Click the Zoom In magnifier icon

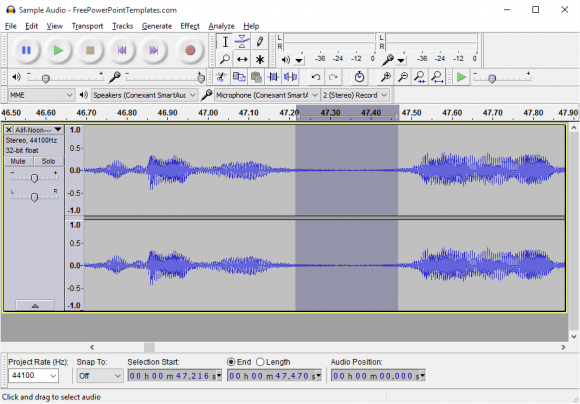click(385, 77)
